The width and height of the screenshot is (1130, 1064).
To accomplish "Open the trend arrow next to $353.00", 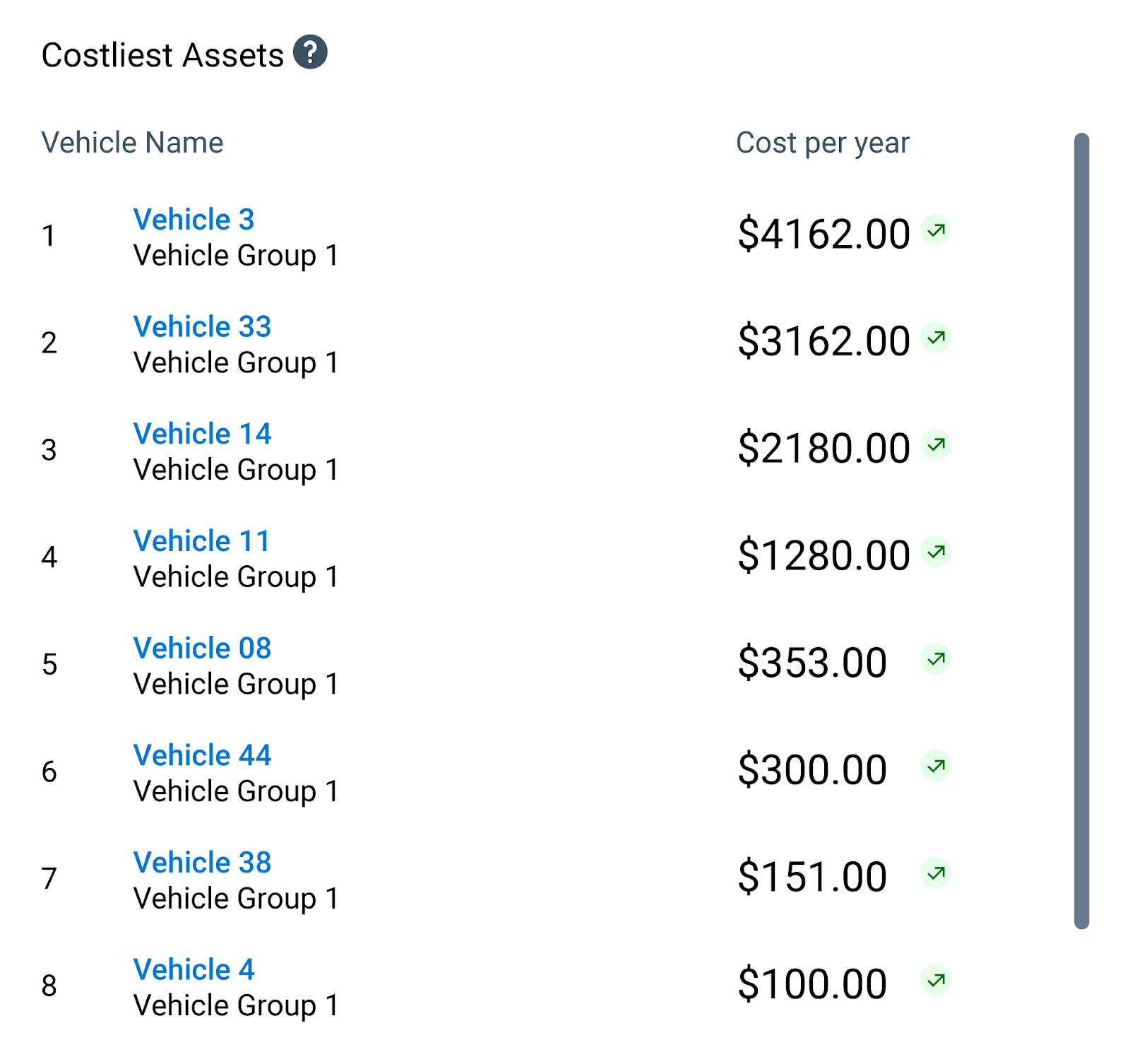I will 936,658.
